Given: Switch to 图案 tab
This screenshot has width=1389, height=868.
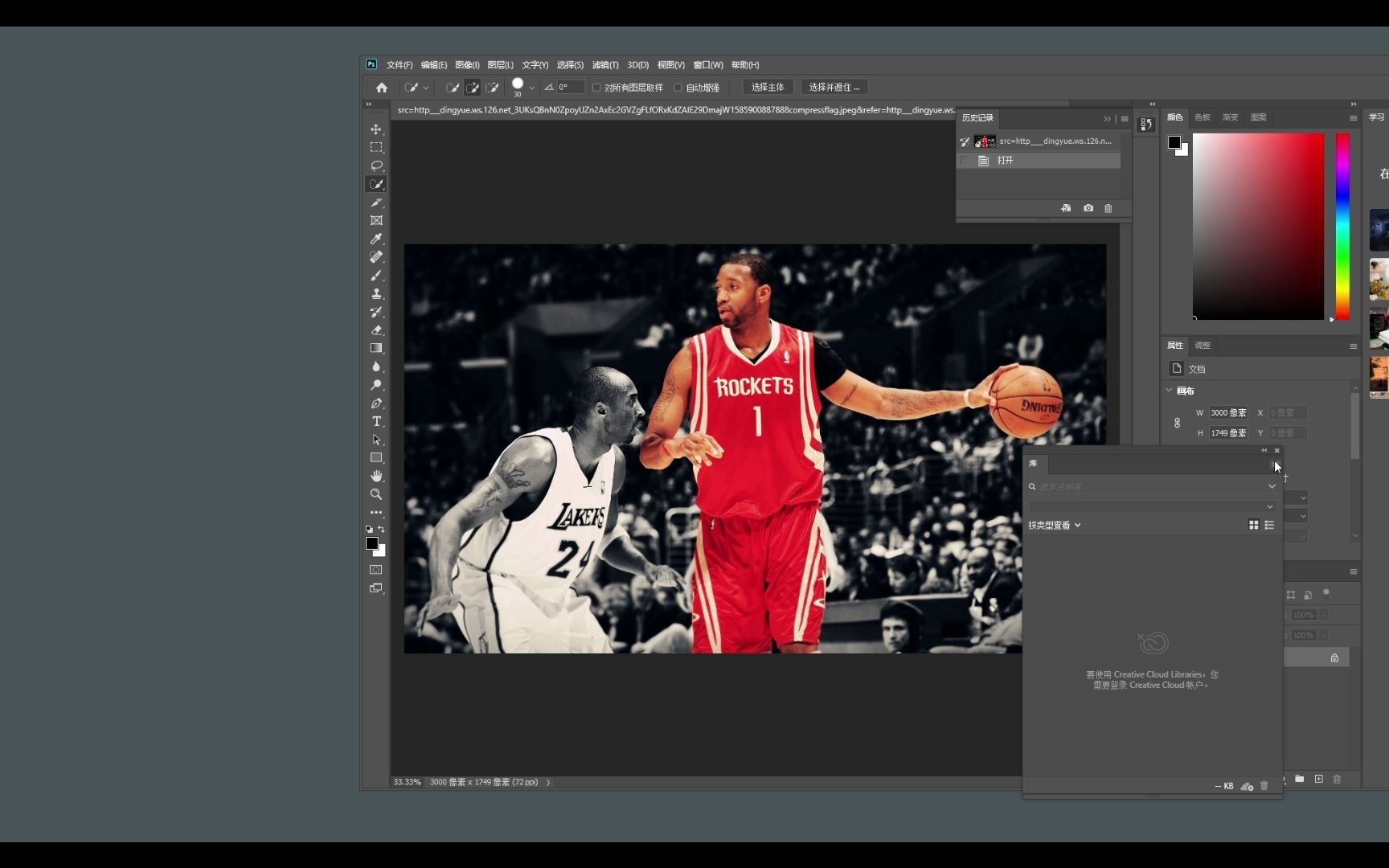Looking at the screenshot, I should pyautogui.click(x=1259, y=117).
